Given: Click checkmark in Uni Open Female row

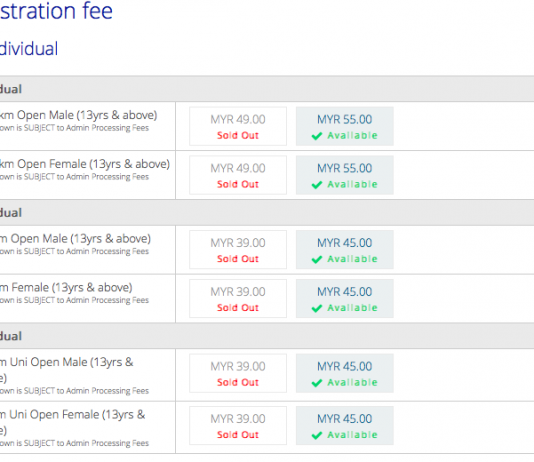Looking at the screenshot, I should pos(317,435).
